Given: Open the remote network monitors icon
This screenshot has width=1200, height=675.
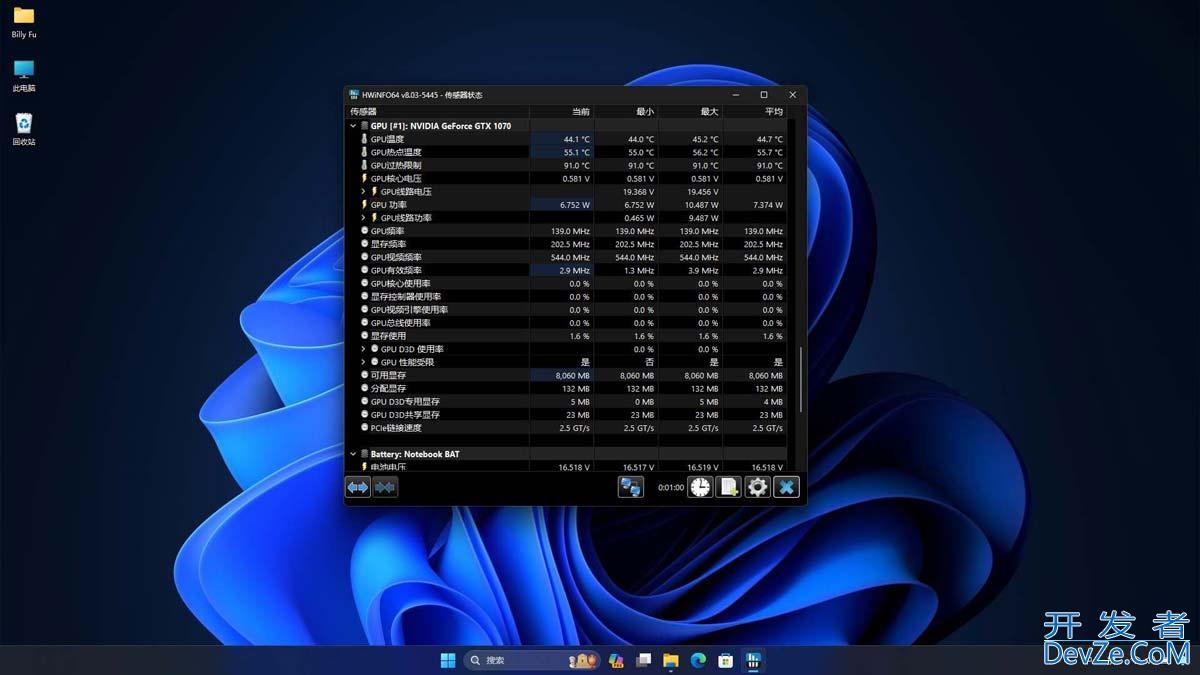Looking at the screenshot, I should coord(631,487).
